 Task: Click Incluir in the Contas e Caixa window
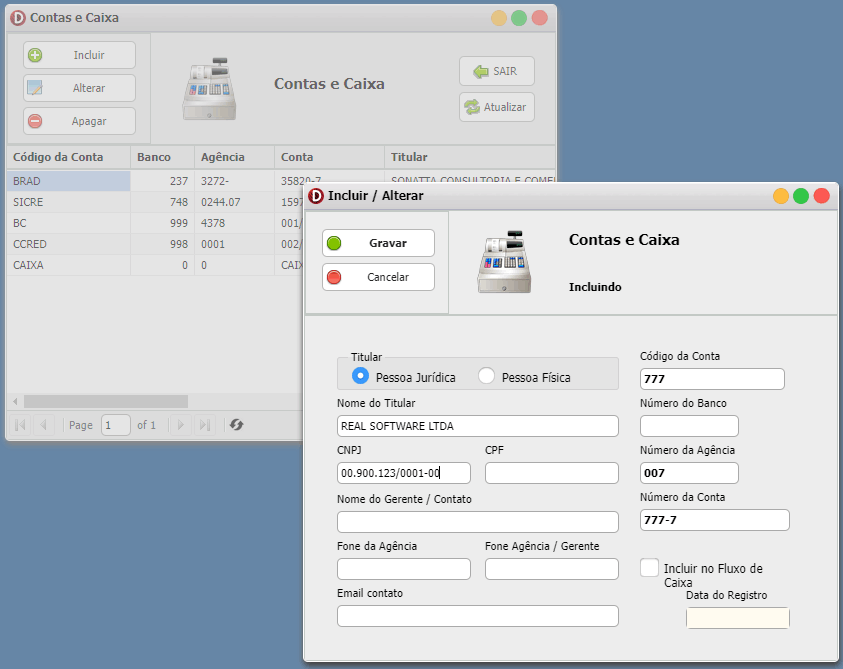tap(79, 55)
